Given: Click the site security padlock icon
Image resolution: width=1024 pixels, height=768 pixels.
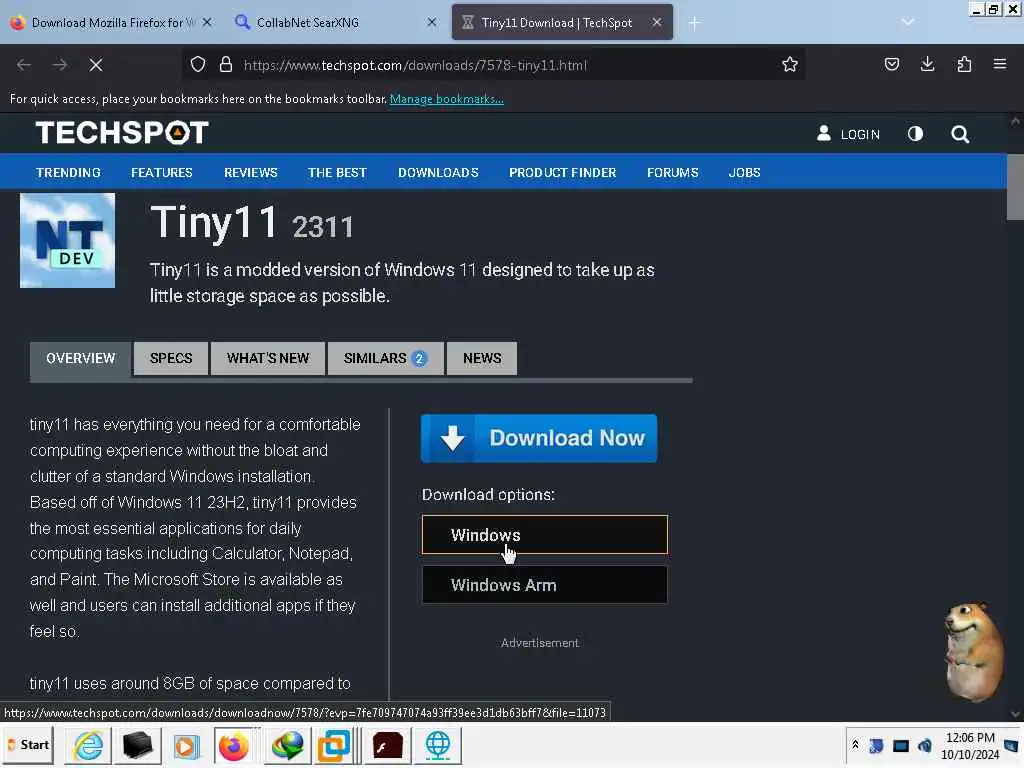Looking at the screenshot, I should pos(226,65).
